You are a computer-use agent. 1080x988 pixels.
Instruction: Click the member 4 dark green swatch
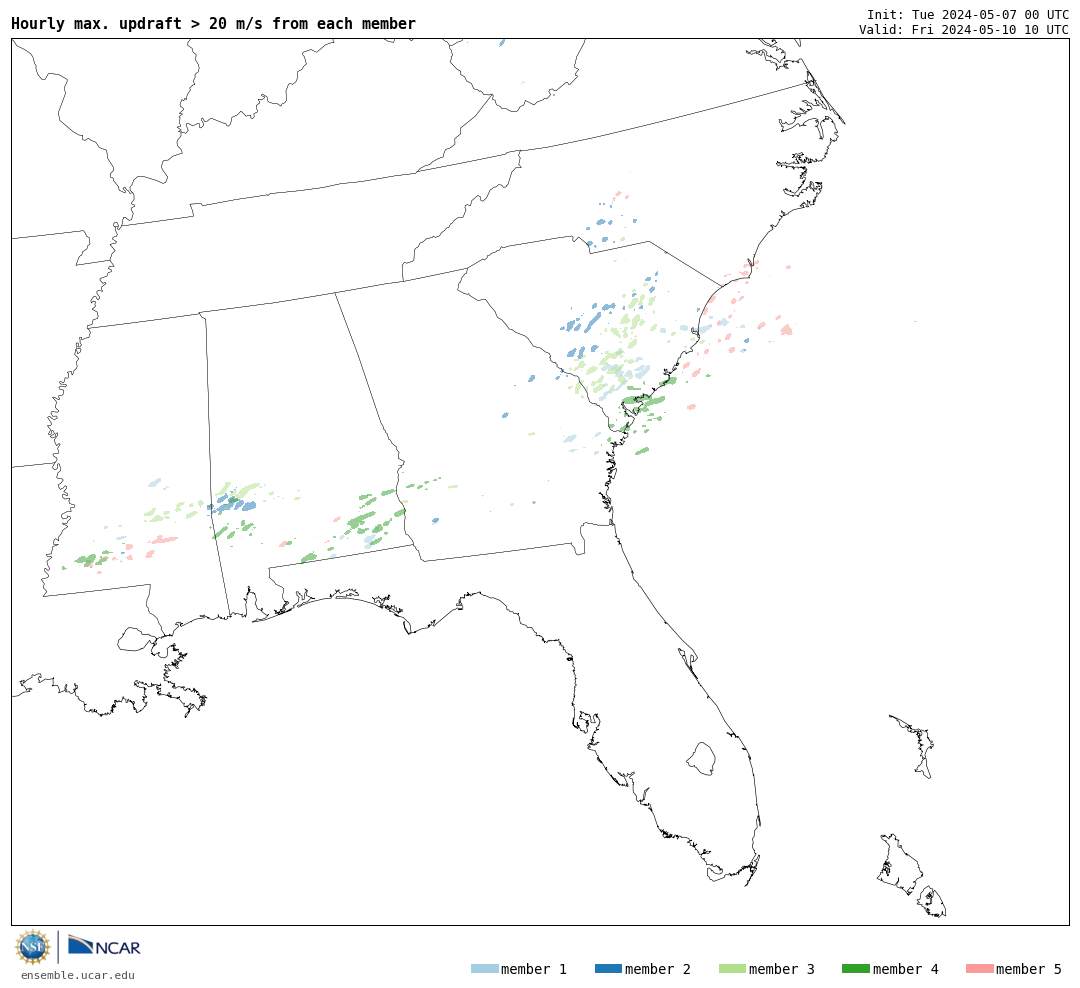pyautogui.click(x=855, y=968)
